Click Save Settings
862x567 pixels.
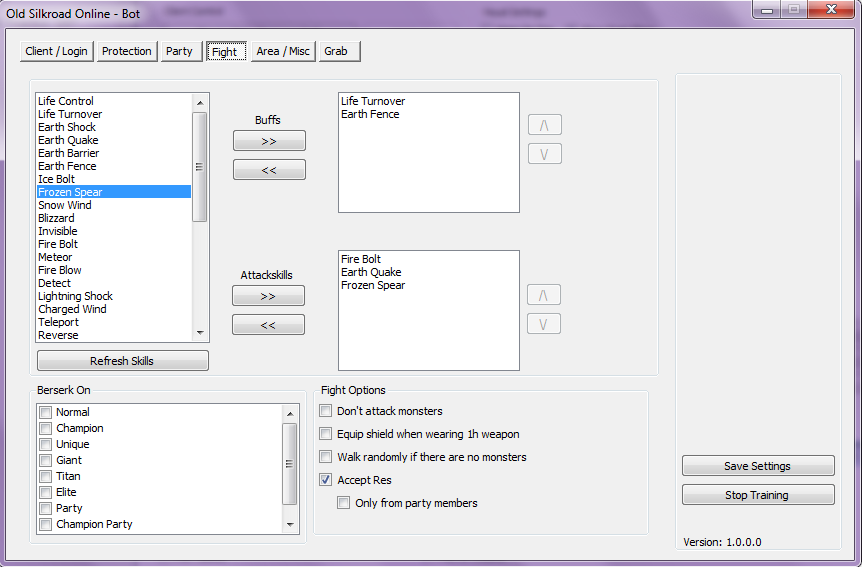click(758, 466)
